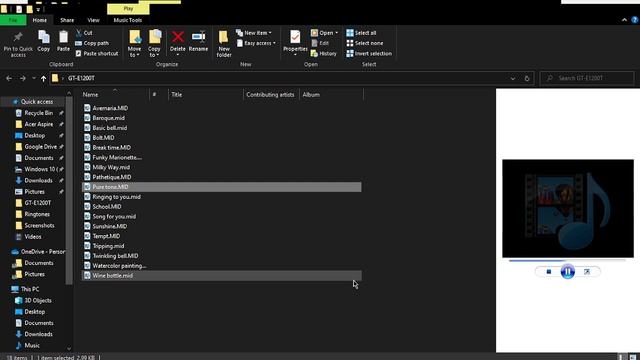
Task: Pause playback in preview pane
Action: pyautogui.click(x=568, y=271)
